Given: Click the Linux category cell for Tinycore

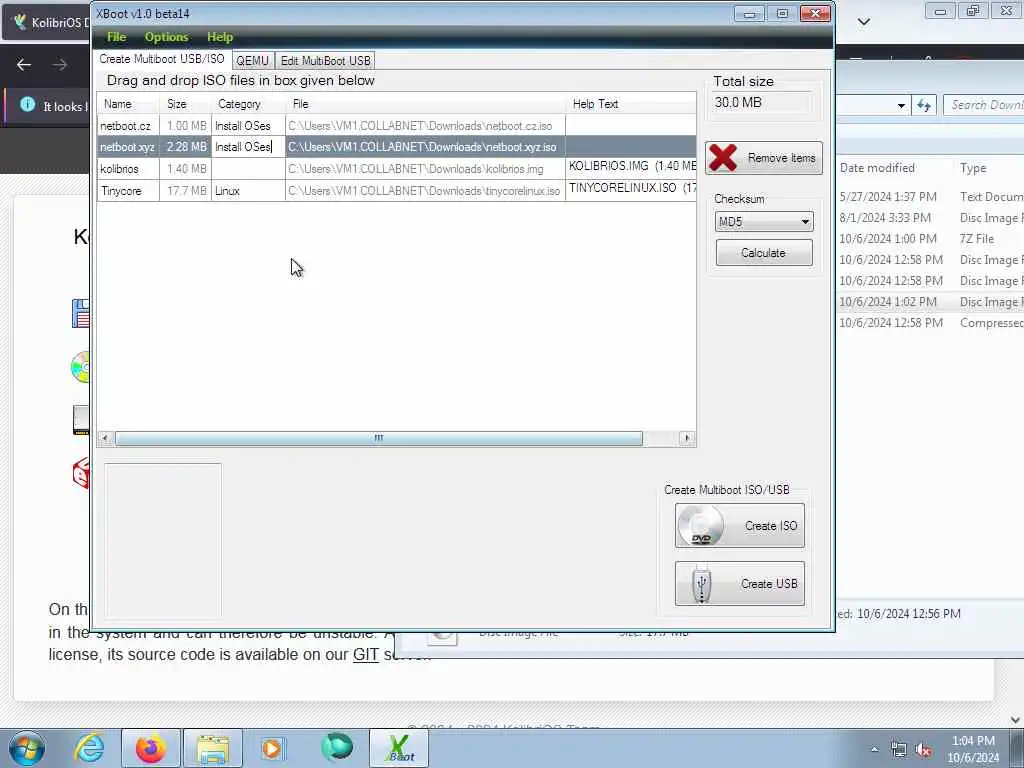Looking at the screenshot, I should point(248,191).
